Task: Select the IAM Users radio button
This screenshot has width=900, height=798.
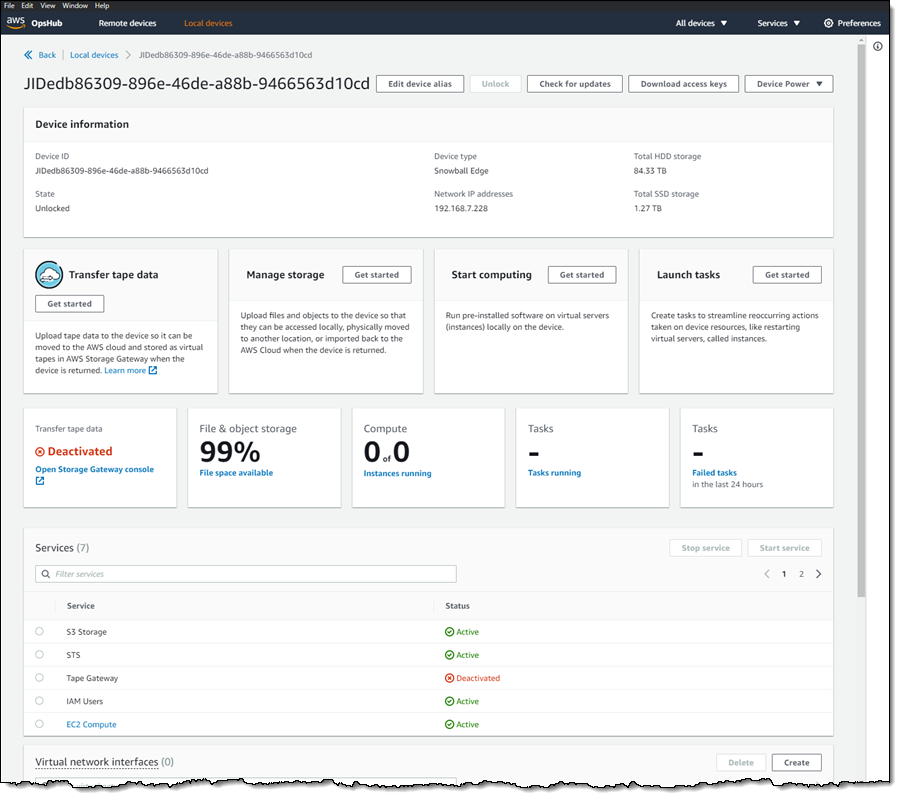Action: click(40, 701)
